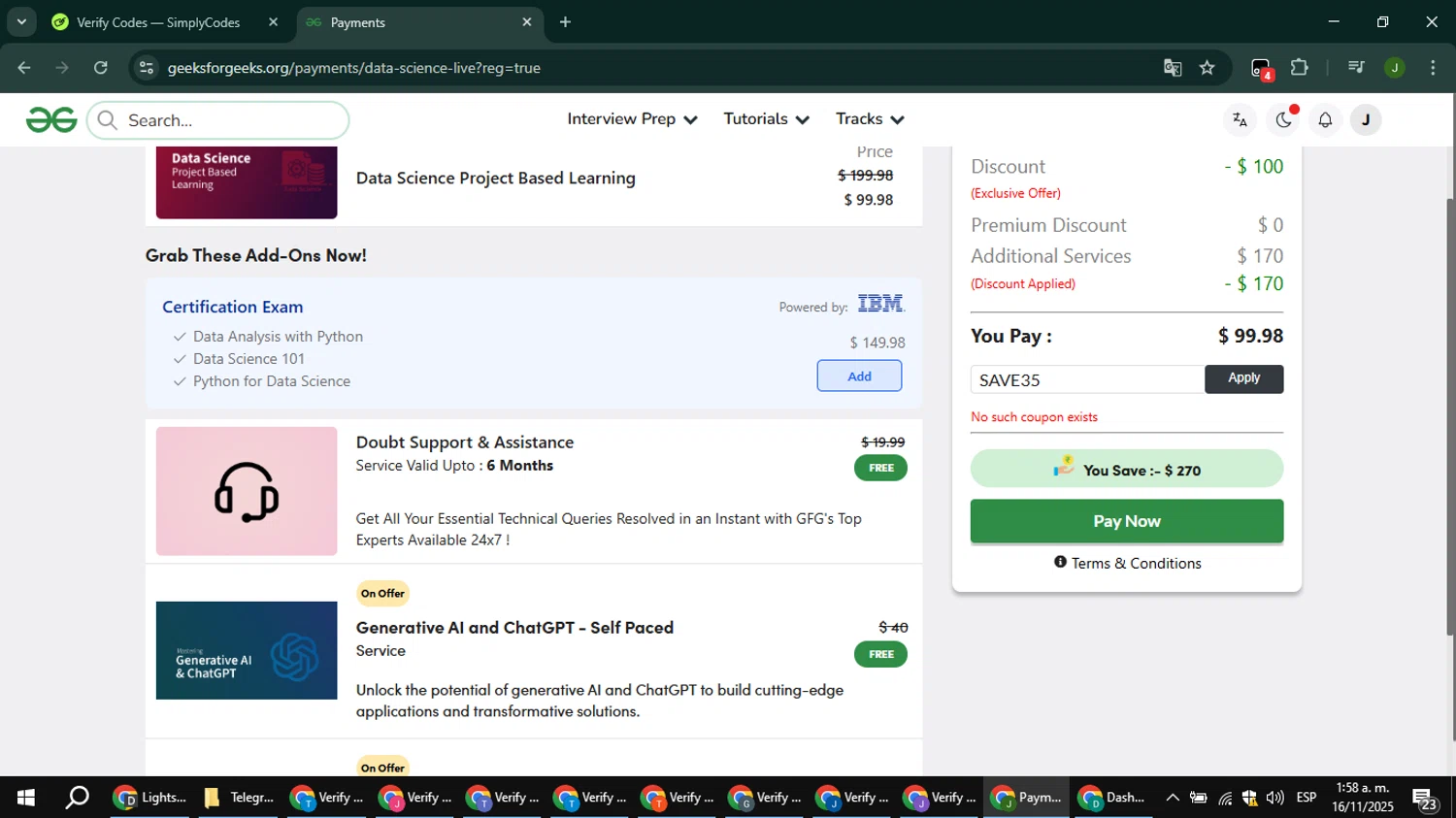
Task: Click the browser forward arrow
Action: (x=62, y=68)
